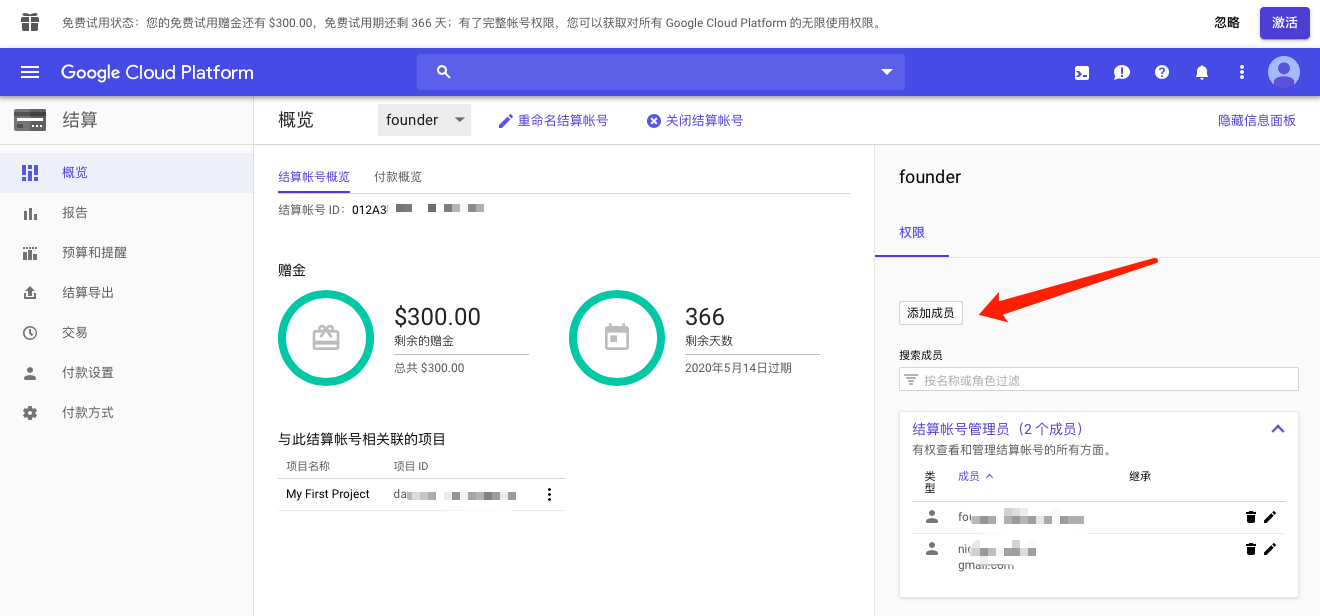Collapse the 结算帐号管理员 section chevron
The height and width of the screenshot is (616, 1320).
[x=1277, y=429]
